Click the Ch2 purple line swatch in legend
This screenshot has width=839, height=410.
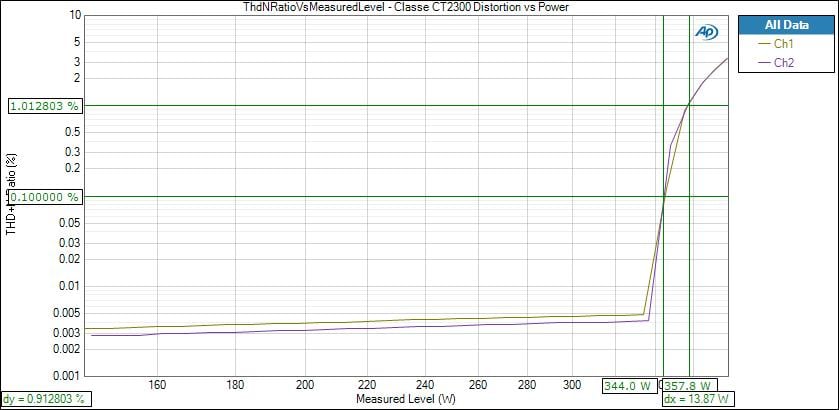[765, 62]
